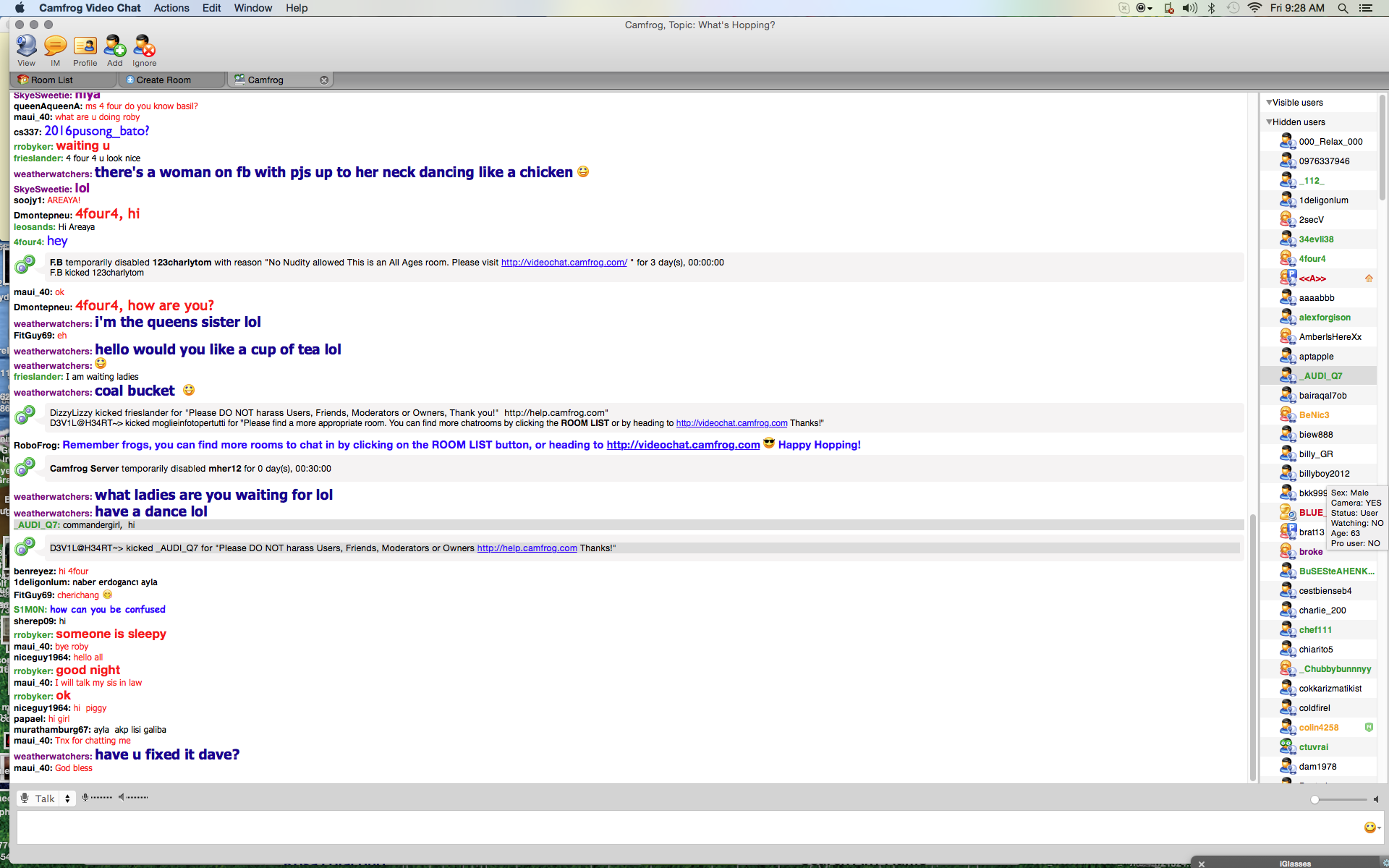The height and width of the screenshot is (868, 1389).
Task: Click the speaker icon beside right volume slider
Action: pyautogui.click(x=1376, y=799)
